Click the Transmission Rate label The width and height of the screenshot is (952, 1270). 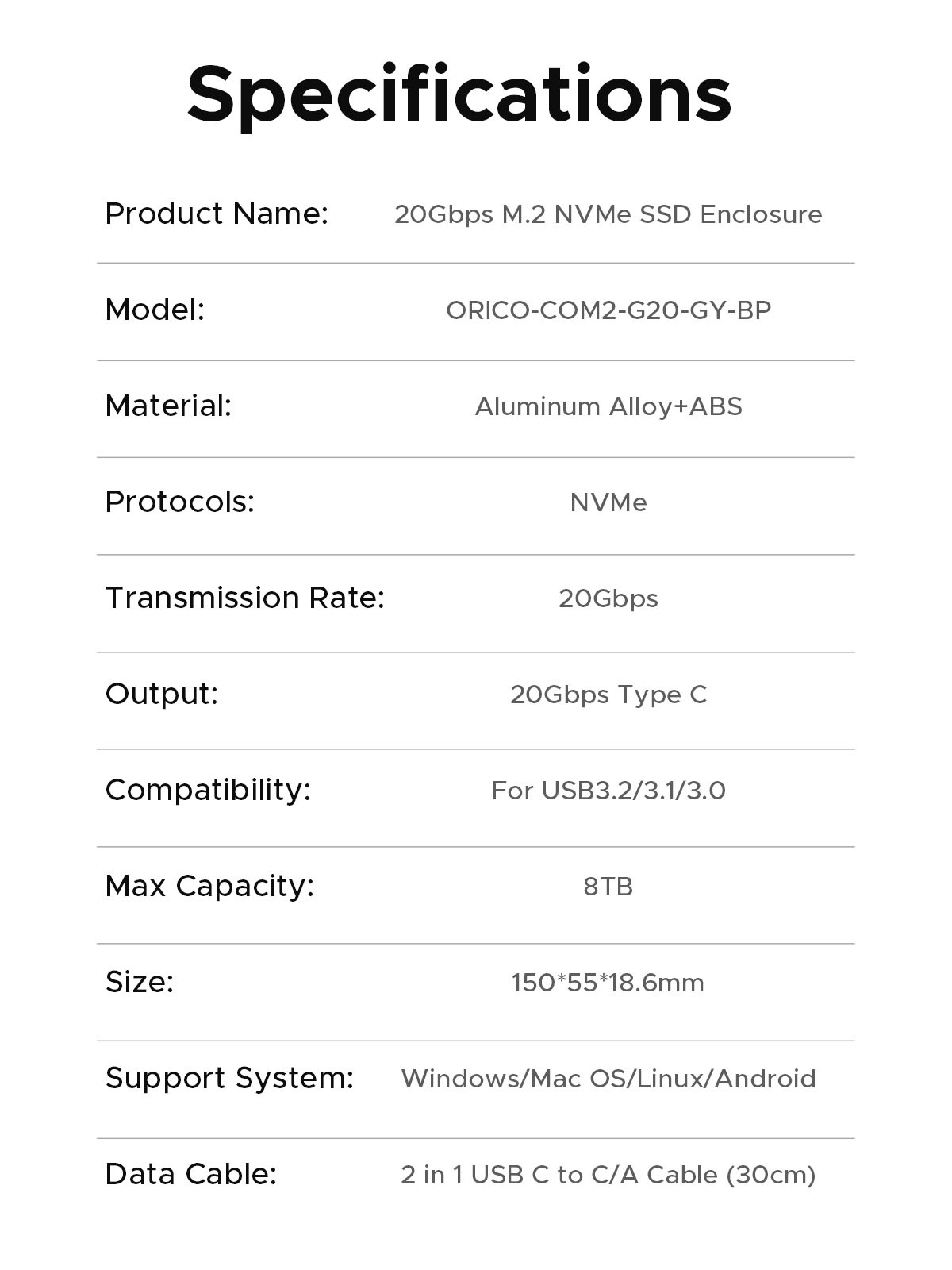pyautogui.click(x=244, y=598)
